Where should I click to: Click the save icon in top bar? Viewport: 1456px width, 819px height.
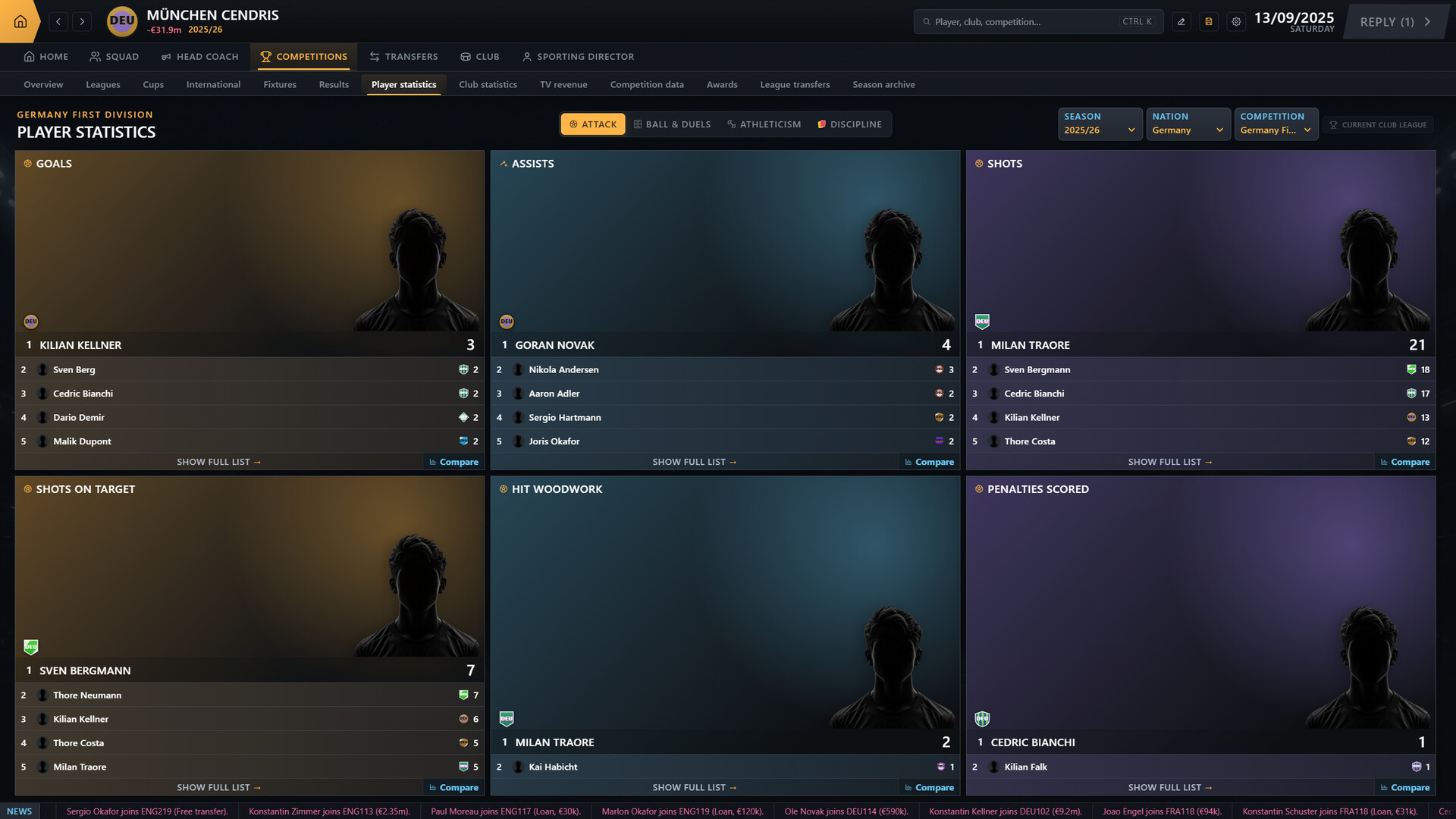(x=1209, y=22)
